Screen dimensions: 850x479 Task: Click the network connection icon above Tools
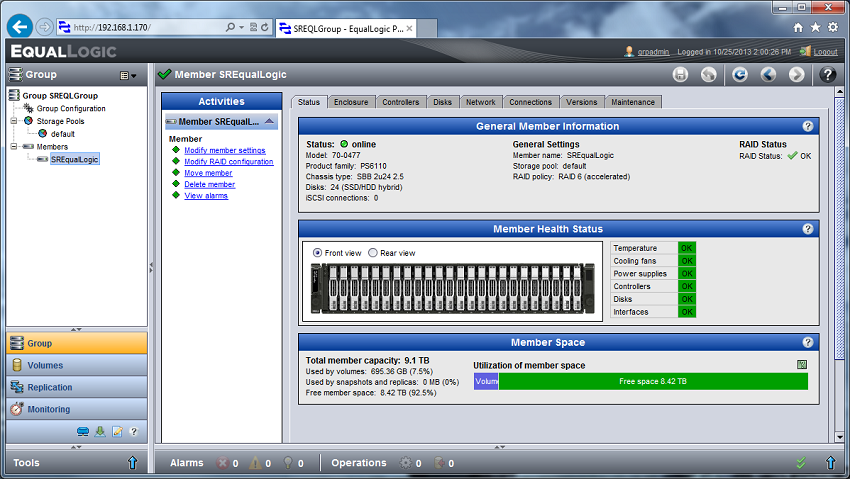[83, 432]
